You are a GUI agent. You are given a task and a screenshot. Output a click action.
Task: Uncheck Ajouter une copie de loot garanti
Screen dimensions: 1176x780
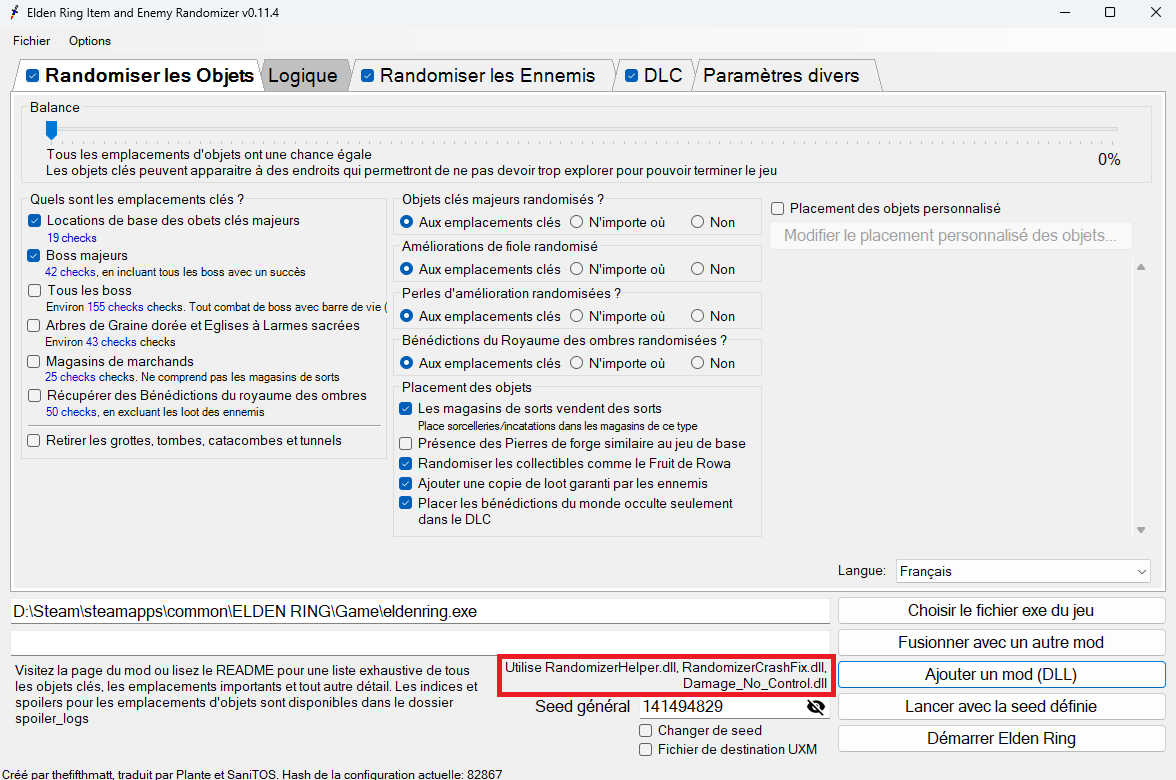[x=406, y=484]
